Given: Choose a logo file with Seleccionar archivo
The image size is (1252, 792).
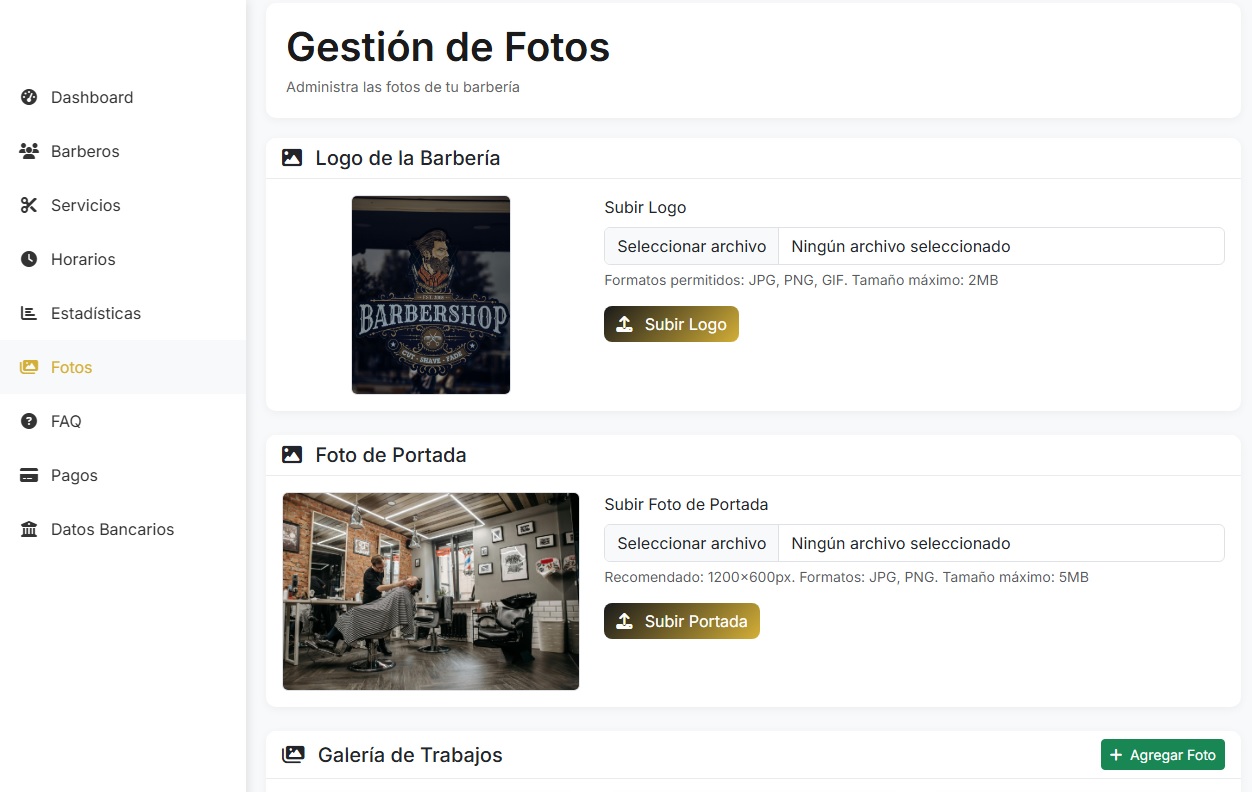Looking at the screenshot, I should [691, 246].
